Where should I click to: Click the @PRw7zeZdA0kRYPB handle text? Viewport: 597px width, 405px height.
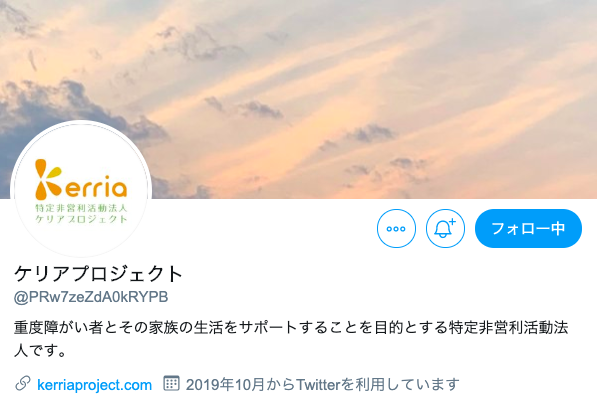point(91,297)
